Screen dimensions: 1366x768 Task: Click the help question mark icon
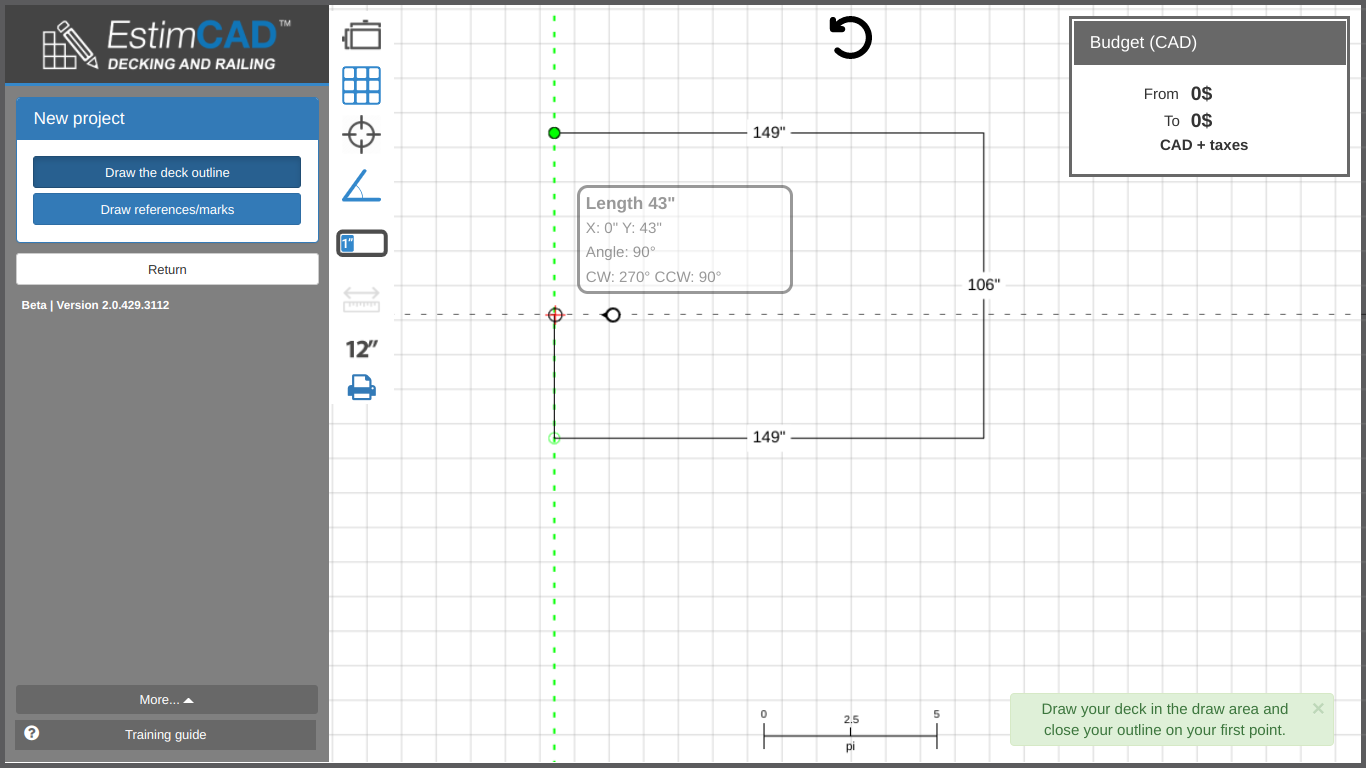point(32,733)
